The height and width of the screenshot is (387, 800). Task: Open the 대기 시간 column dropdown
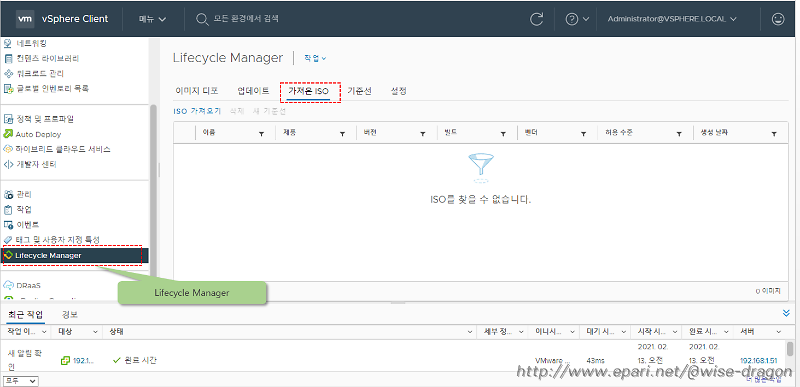point(623,332)
